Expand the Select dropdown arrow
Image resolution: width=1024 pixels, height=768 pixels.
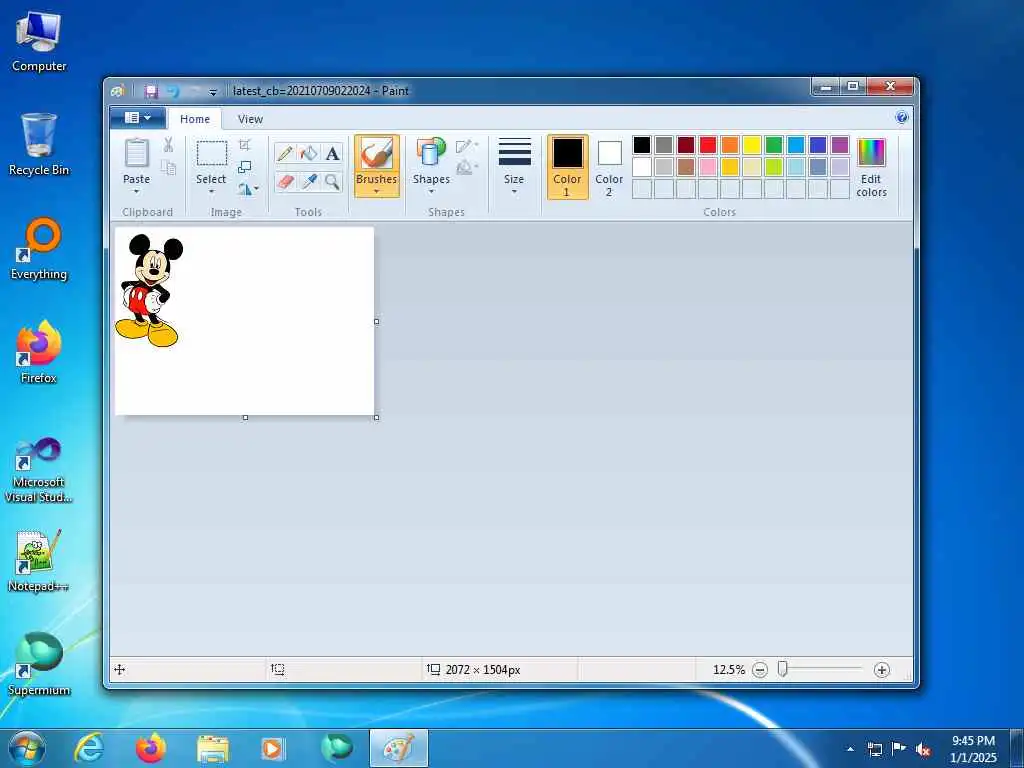(x=212, y=191)
